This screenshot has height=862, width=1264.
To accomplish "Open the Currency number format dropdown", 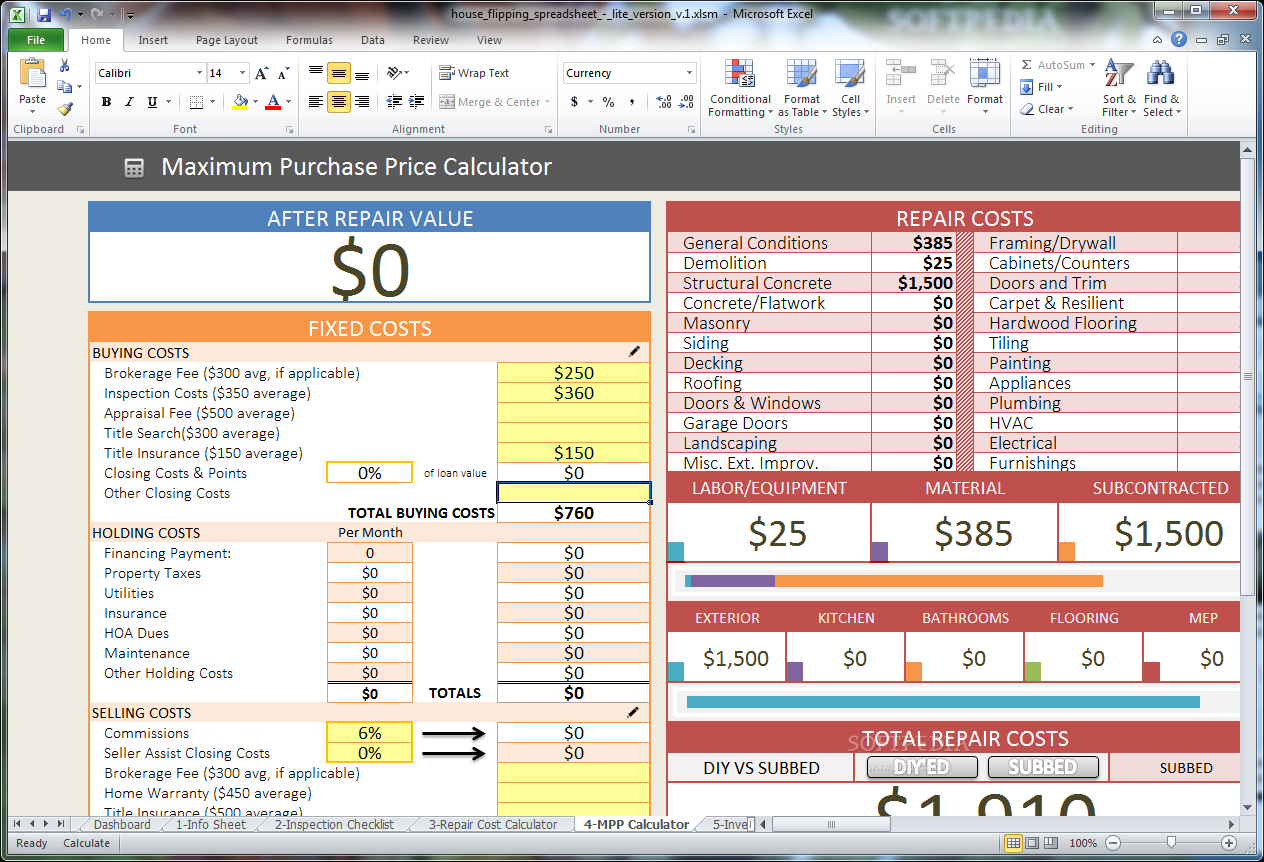I will [x=689, y=73].
